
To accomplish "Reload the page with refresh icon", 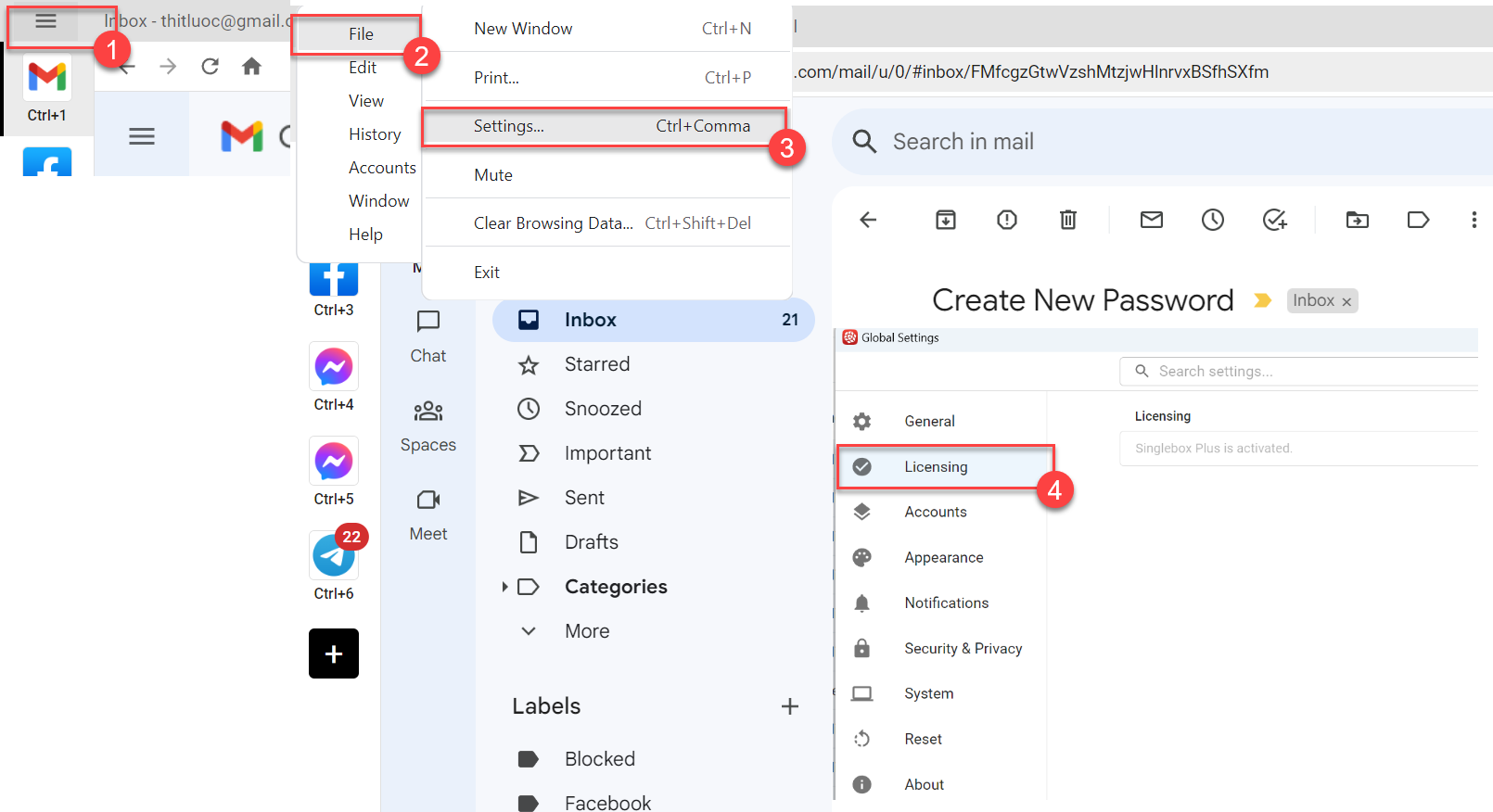I will click(x=211, y=67).
